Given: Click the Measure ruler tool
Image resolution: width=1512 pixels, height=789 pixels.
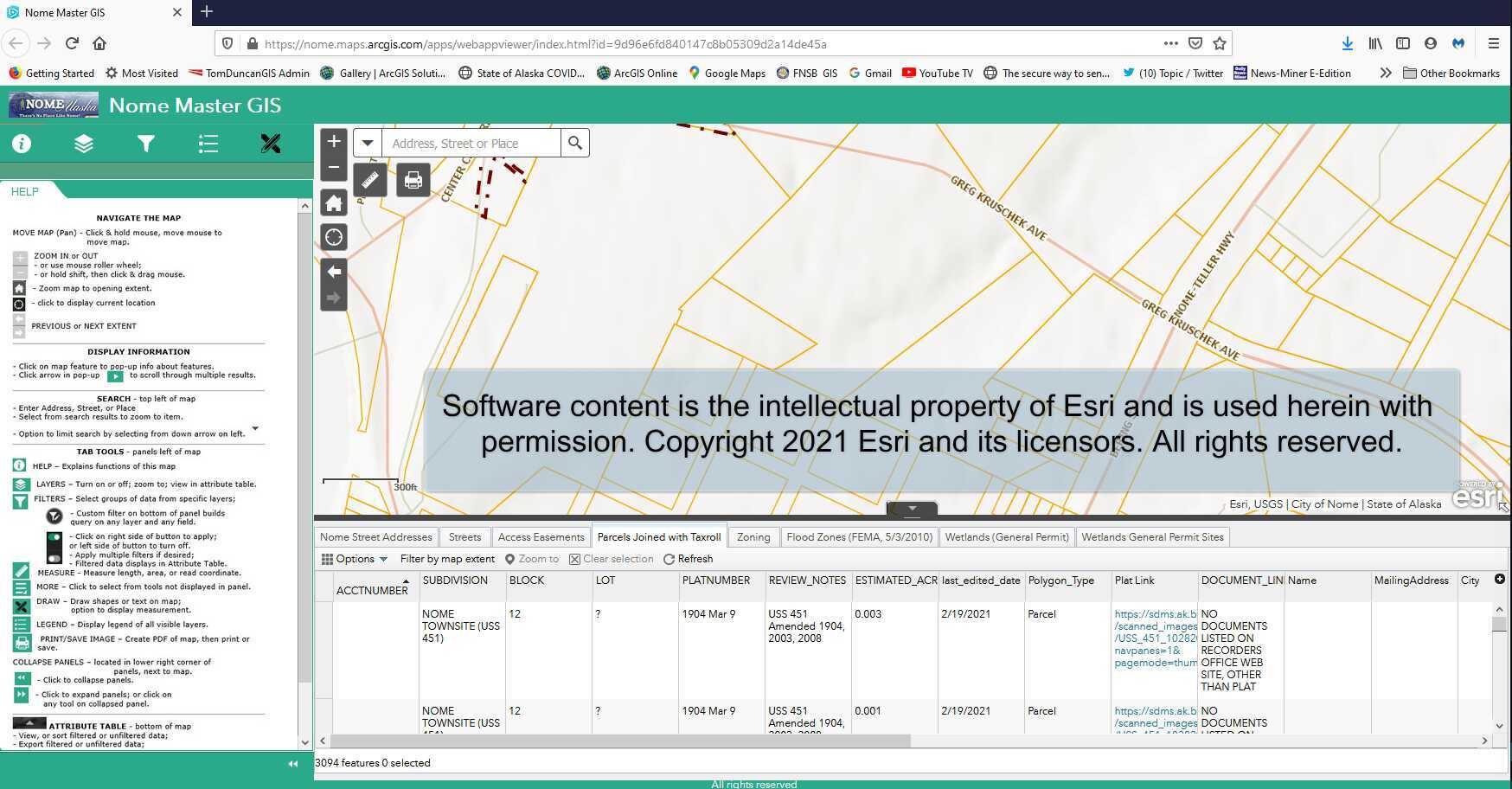Looking at the screenshot, I should [x=369, y=180].
